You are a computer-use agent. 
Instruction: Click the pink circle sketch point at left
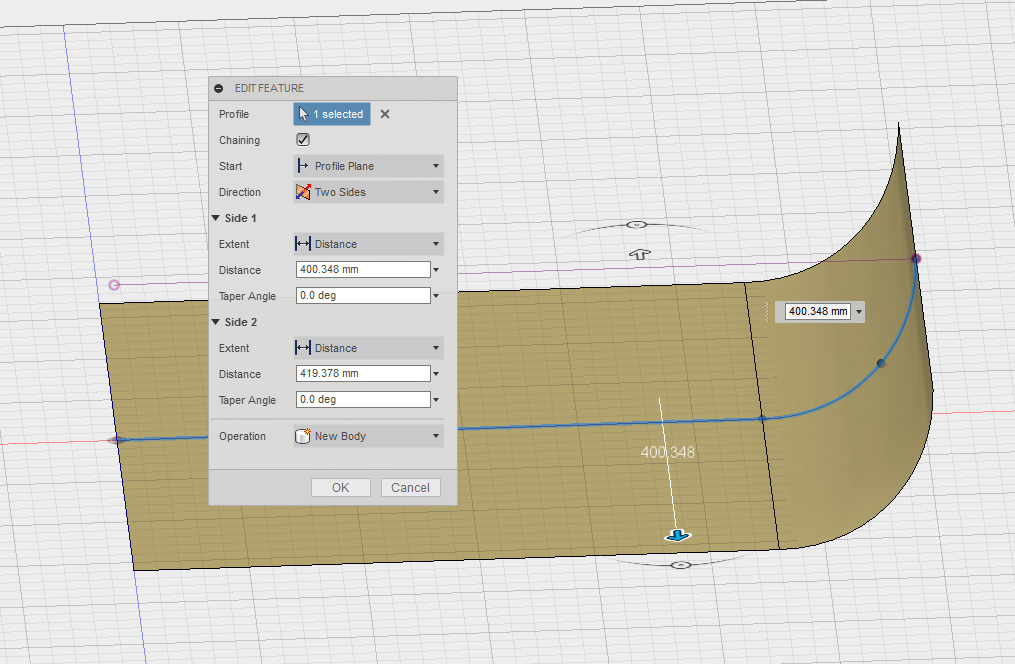(x=114, y=285)
